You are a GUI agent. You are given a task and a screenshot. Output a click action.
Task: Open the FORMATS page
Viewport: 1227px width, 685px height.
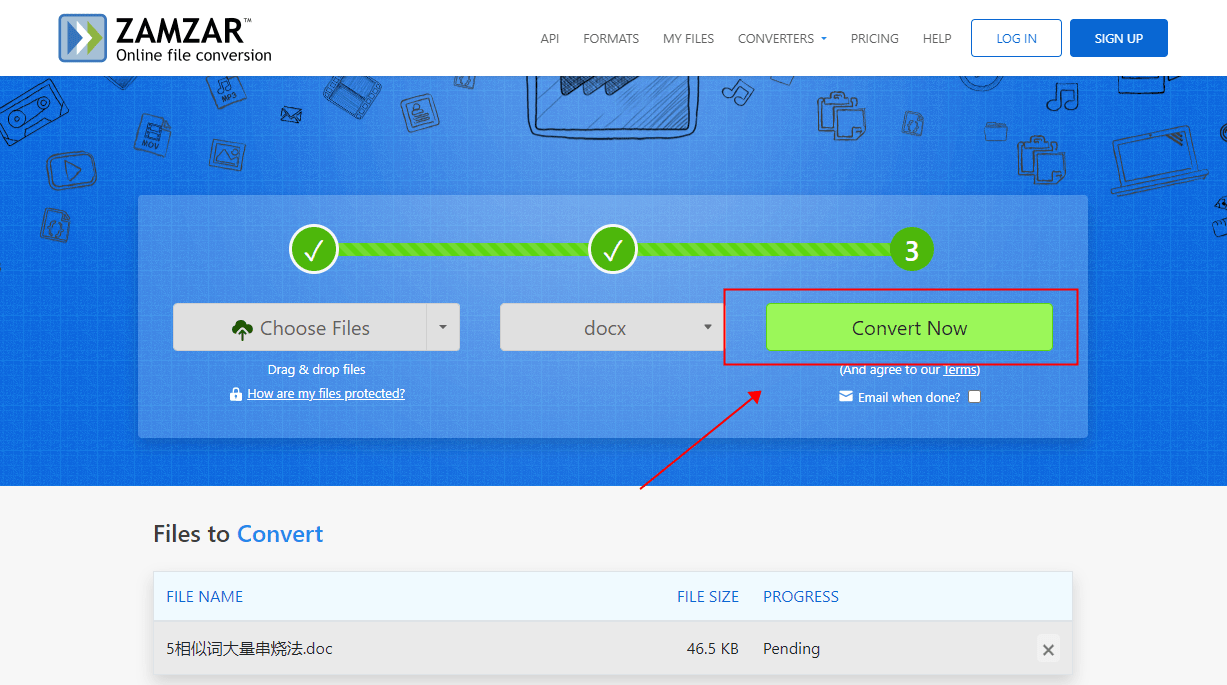(x=611, y=38)
